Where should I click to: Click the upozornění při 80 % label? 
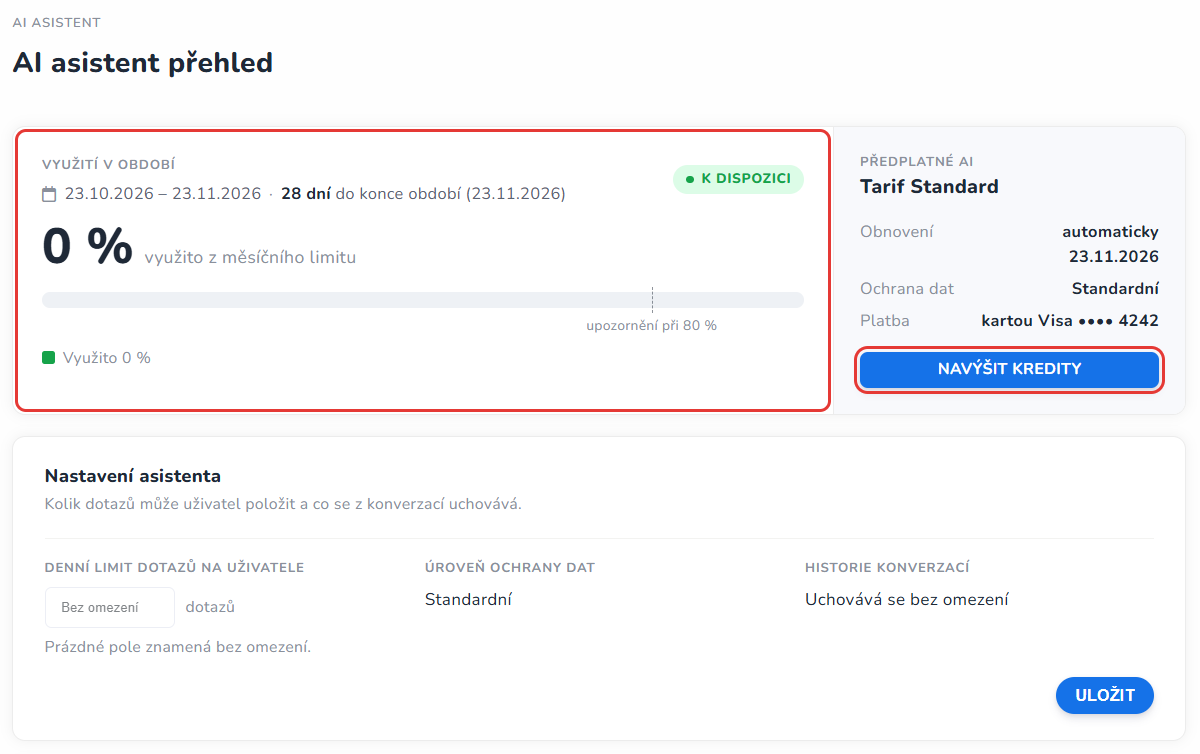652,325
